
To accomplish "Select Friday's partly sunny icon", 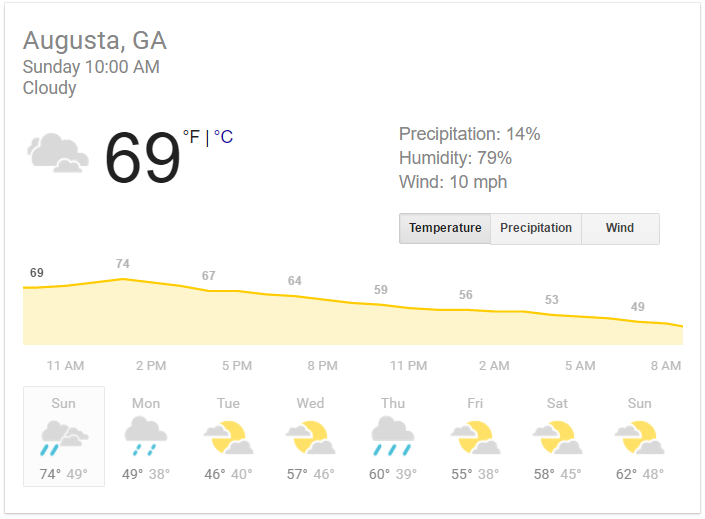I will [475, 437].
